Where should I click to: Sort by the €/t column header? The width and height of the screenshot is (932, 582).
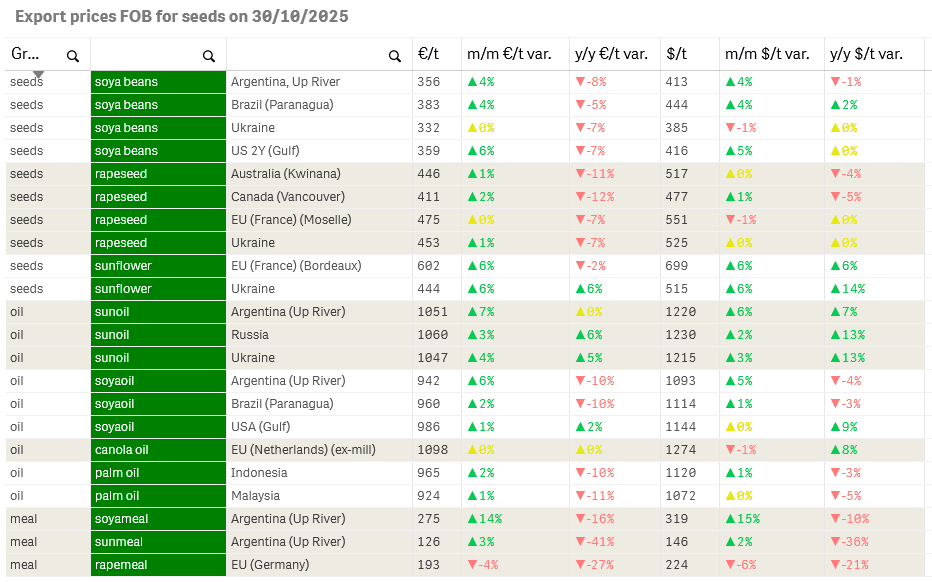tap(428, 54)
